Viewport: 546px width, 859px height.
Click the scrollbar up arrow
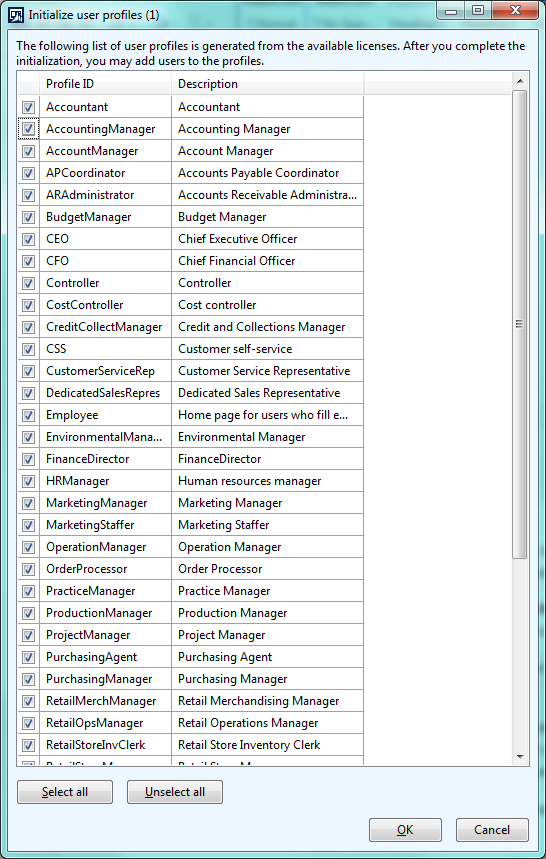pos(520,82)
